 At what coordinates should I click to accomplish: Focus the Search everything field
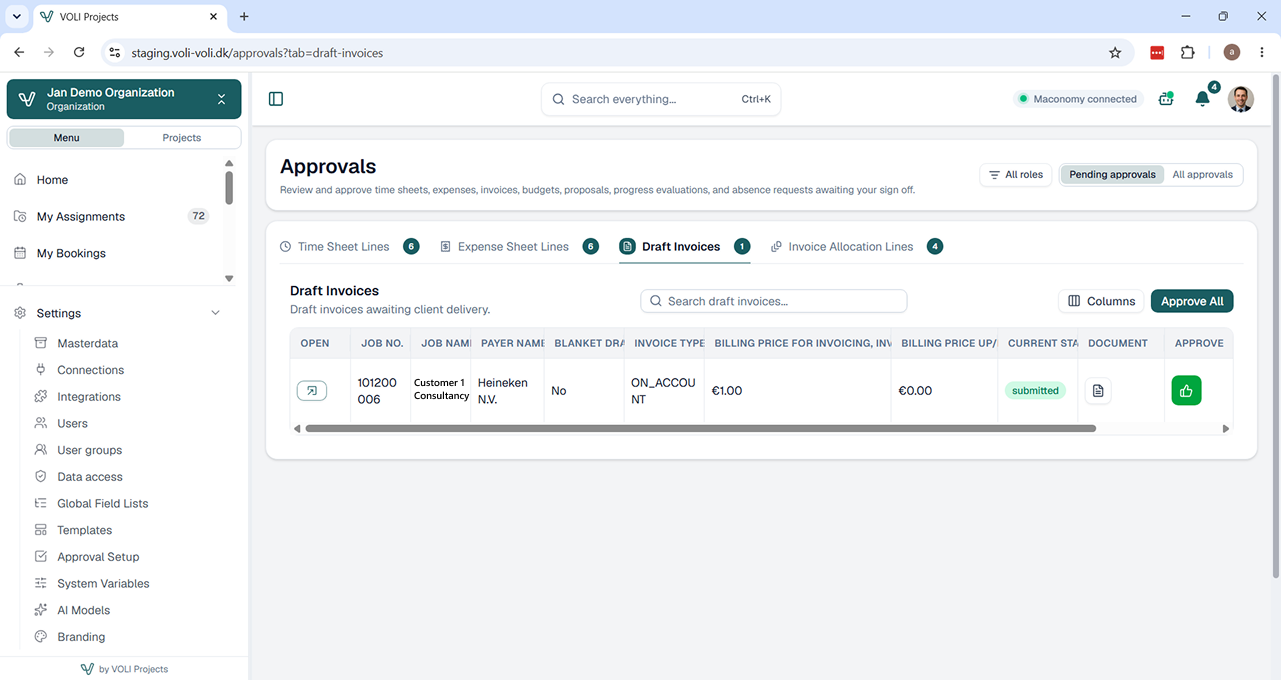click(x=661, y=99)
